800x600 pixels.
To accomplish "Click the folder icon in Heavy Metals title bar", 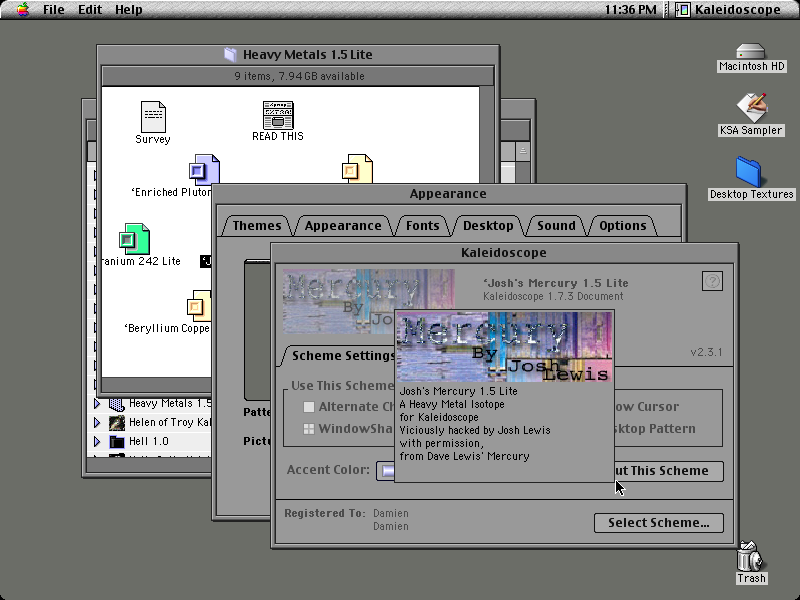I will [231, 55].
